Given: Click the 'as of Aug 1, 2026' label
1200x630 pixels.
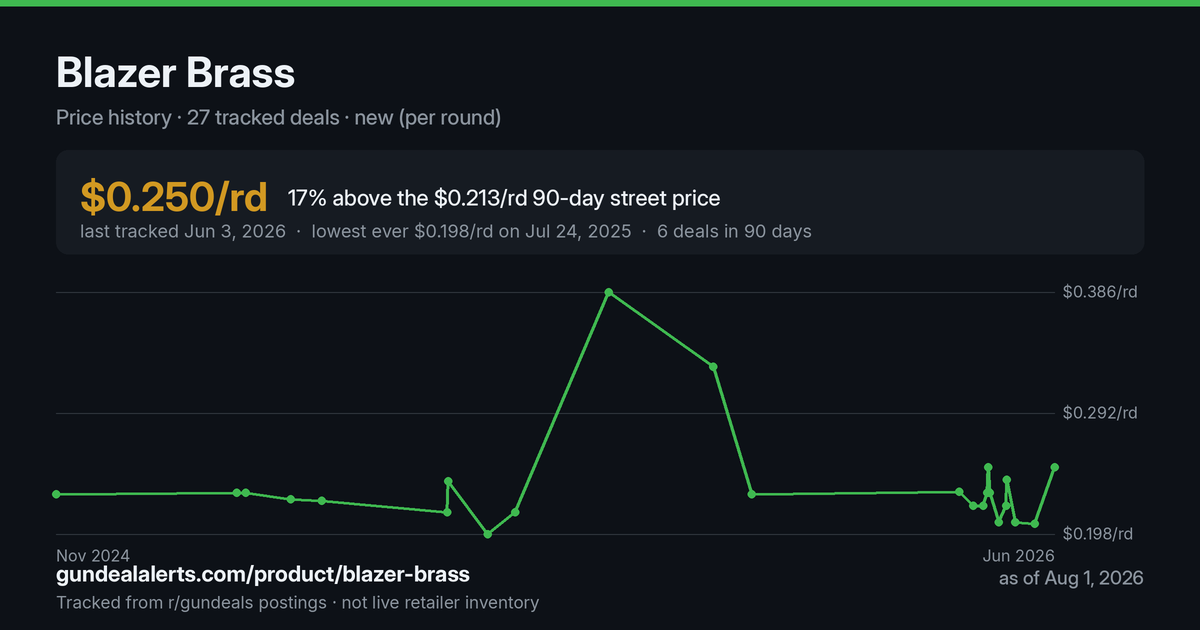Looking at the screenshot, I should (1071, 579).
